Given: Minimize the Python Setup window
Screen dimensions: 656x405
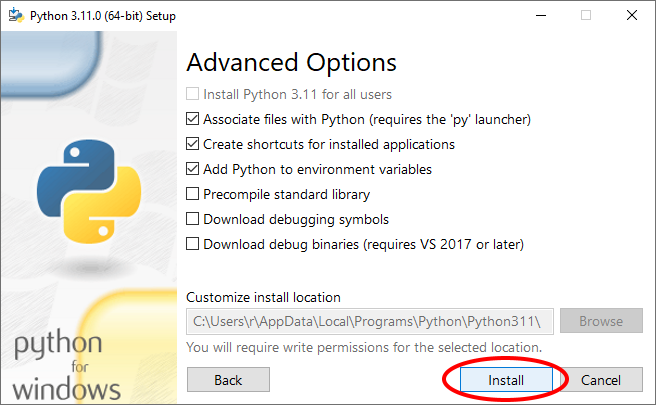Looking at the screenshot, I should tap(541, 15).
